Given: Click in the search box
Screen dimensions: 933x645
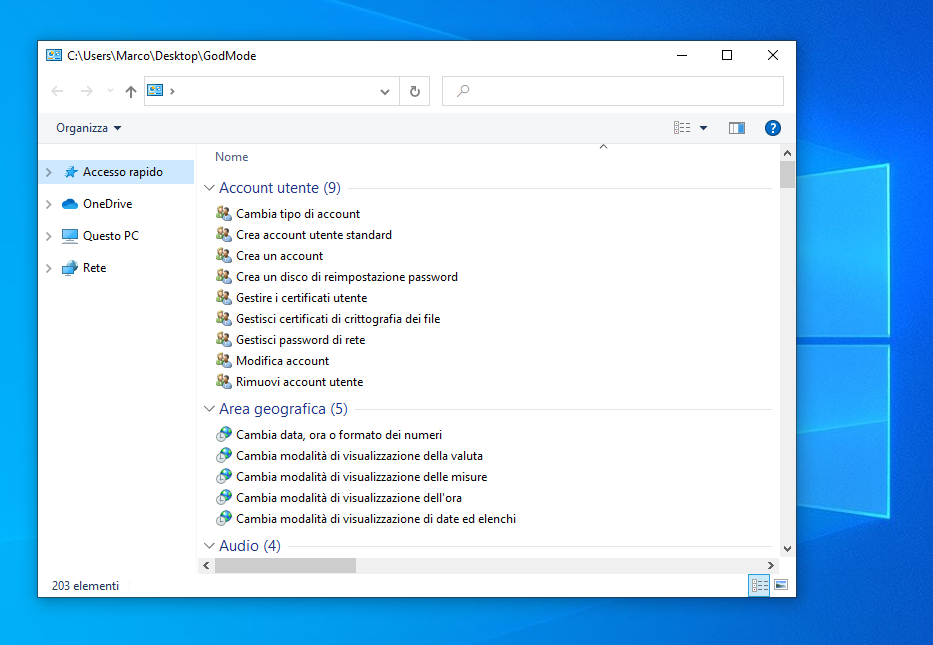Looking at the screenshot, I should [x=613, y=91].
